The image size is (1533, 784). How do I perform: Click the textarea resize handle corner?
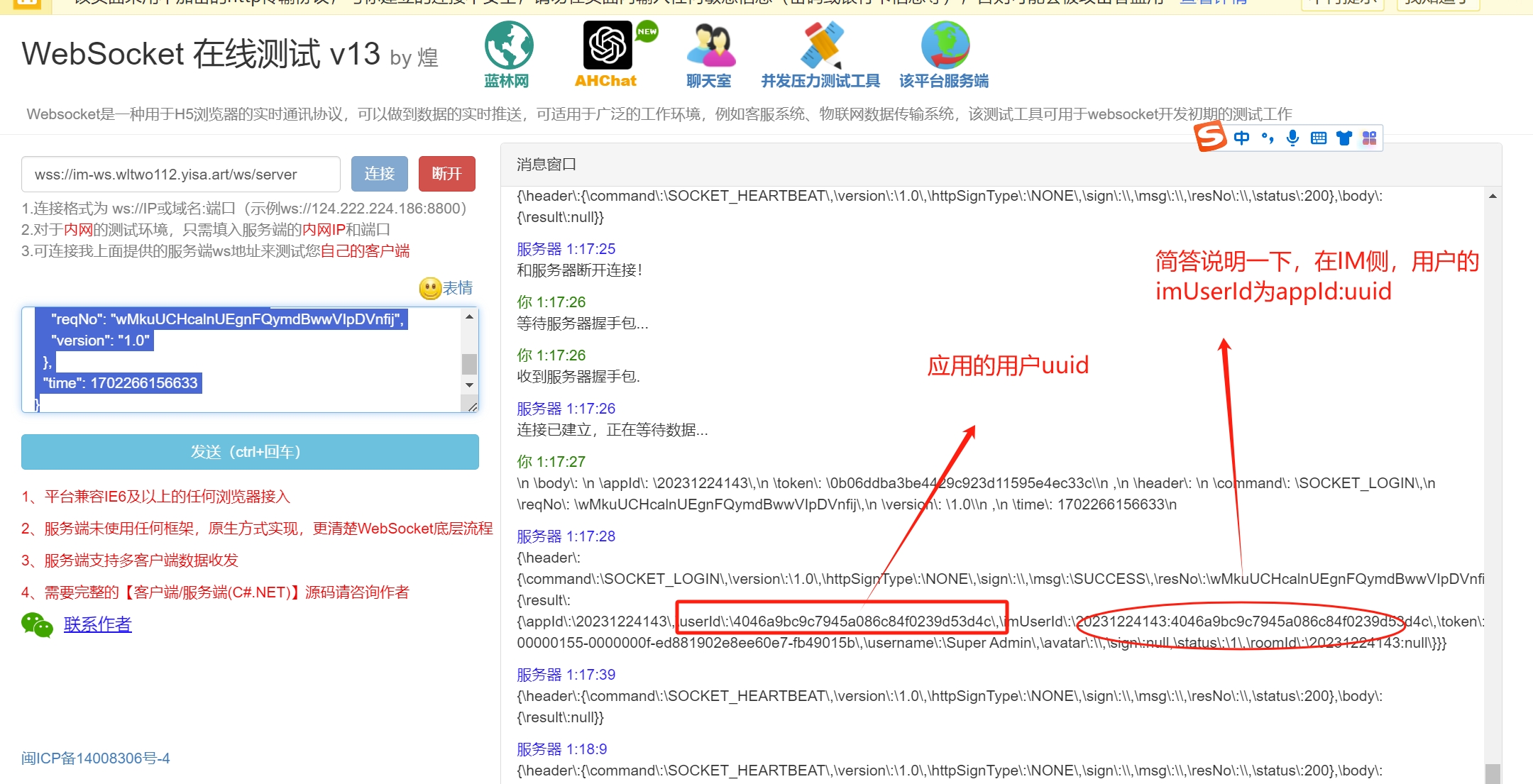[x=472, y=406]
